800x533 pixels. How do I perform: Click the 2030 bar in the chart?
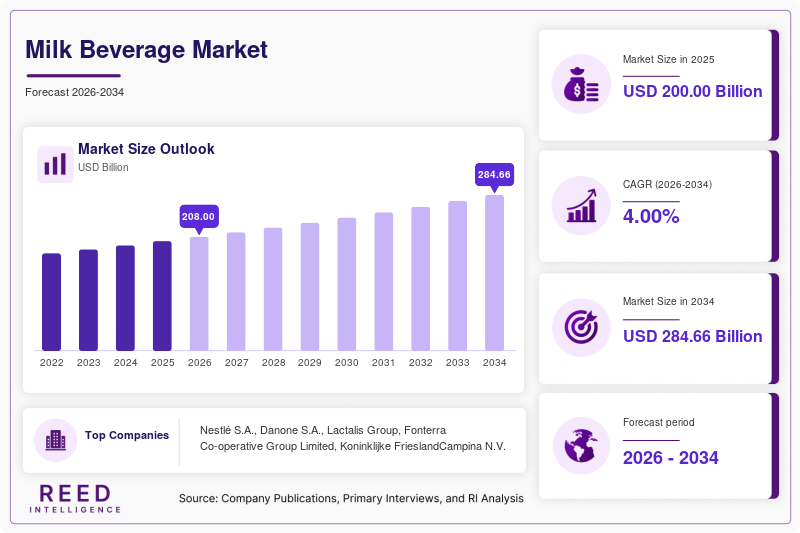pos(347,284)
